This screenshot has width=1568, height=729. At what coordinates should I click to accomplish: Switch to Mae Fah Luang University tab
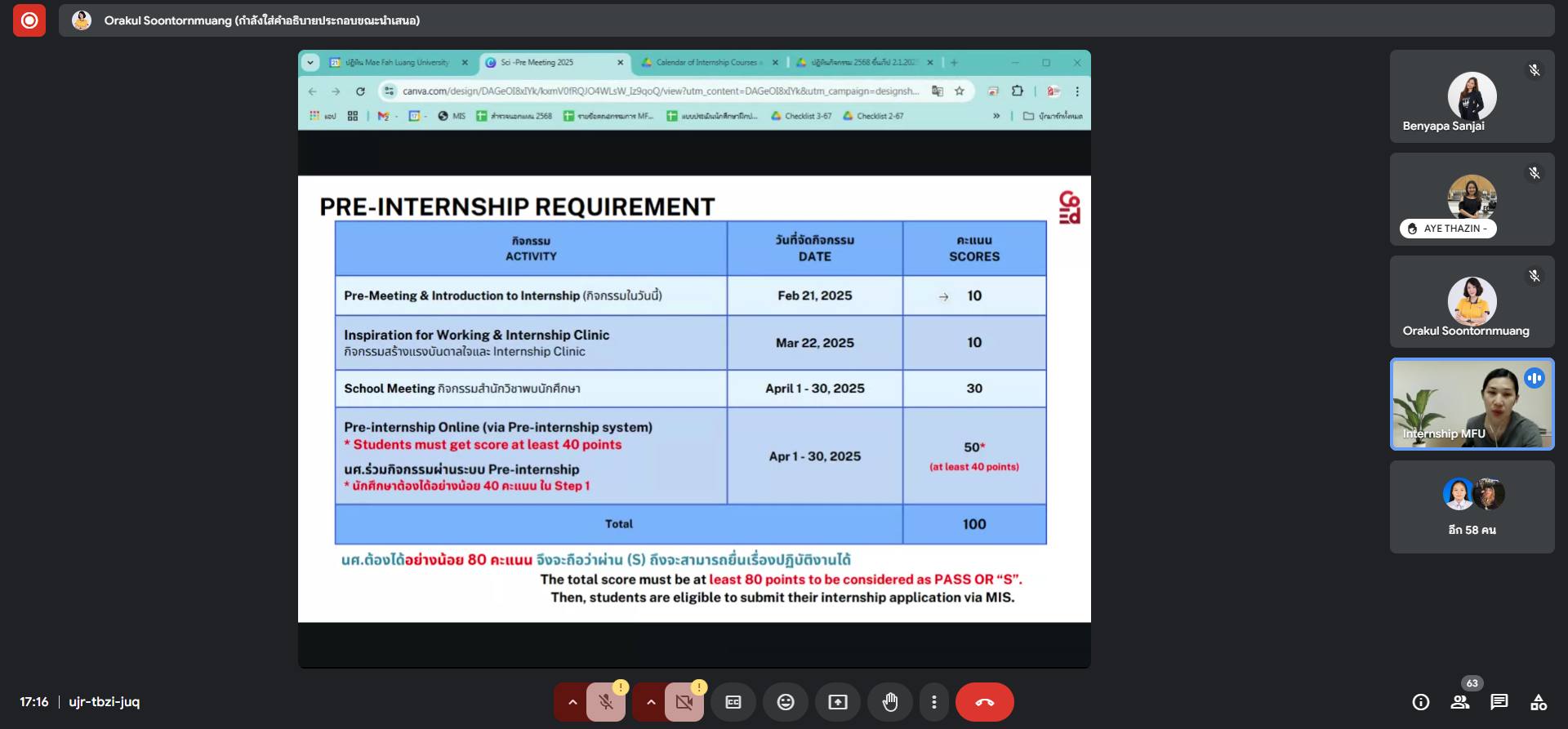(x=396, y=62)
